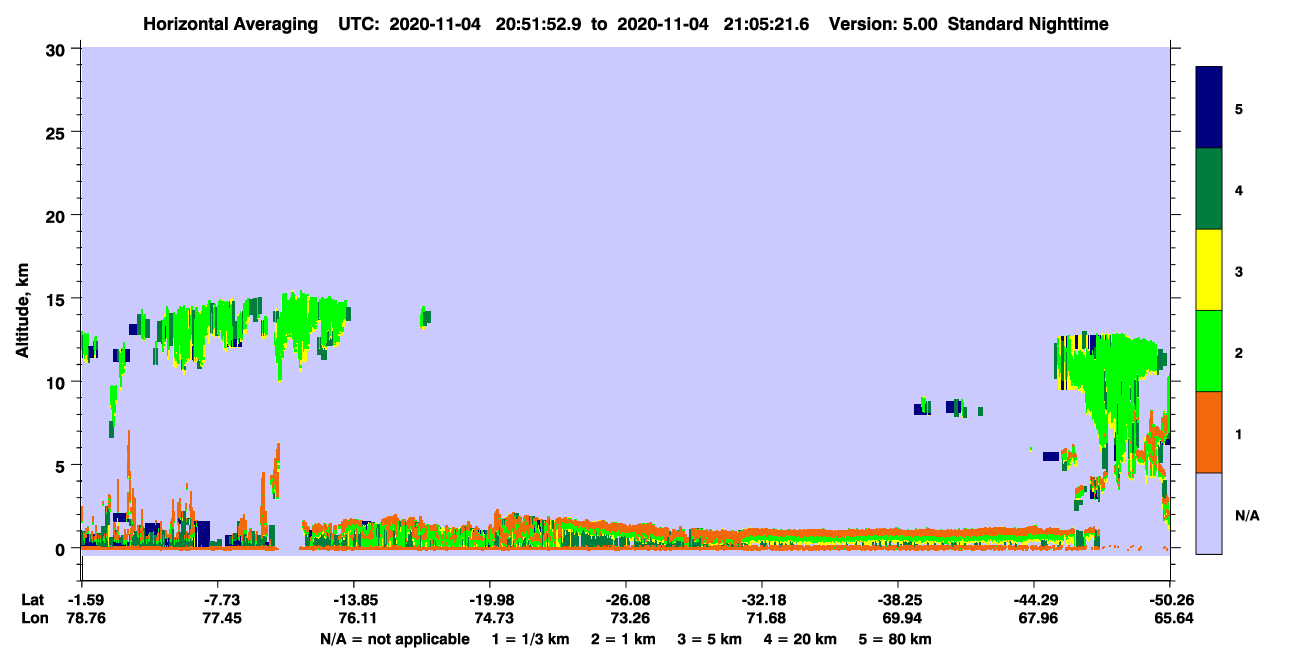Screen dimensions: 1300x667
Task: Click the lavender N/A colorbar segment
Action: tap(1209, 513)
